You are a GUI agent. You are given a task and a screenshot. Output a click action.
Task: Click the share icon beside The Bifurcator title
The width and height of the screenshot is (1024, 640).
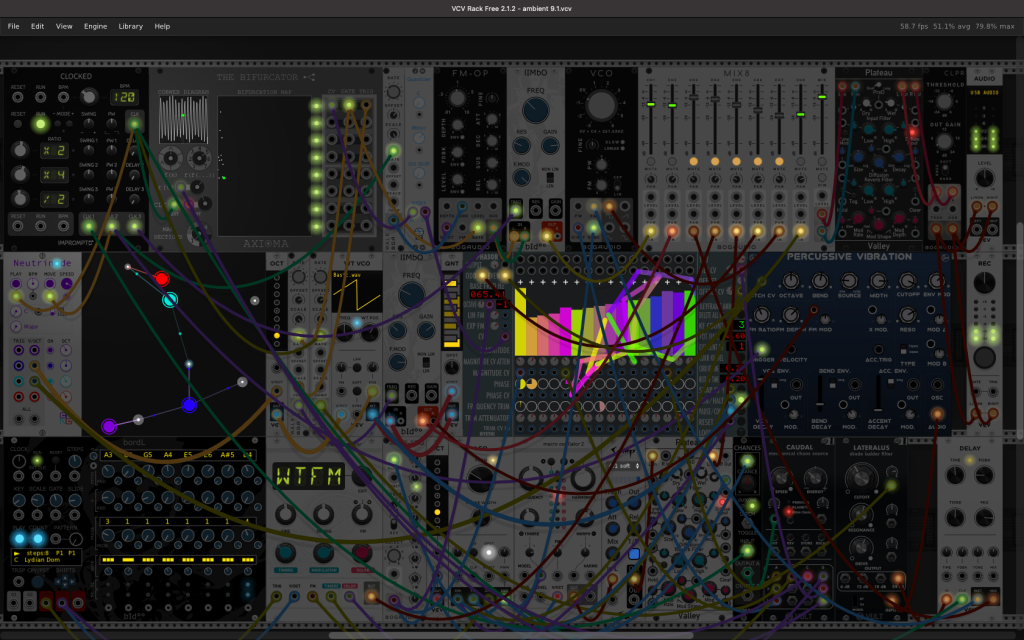[309, 77]
